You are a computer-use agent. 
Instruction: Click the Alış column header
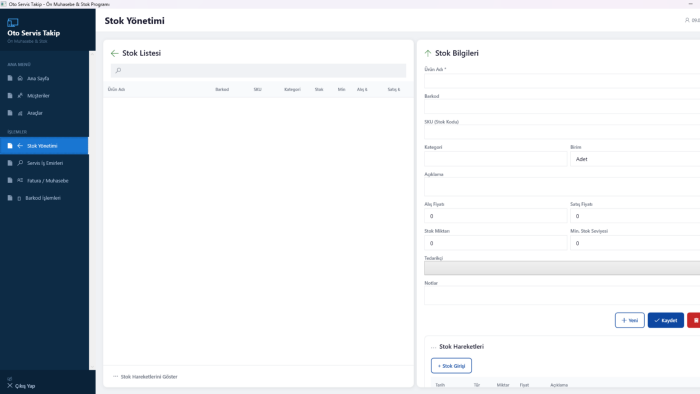(x=362, y=89)
